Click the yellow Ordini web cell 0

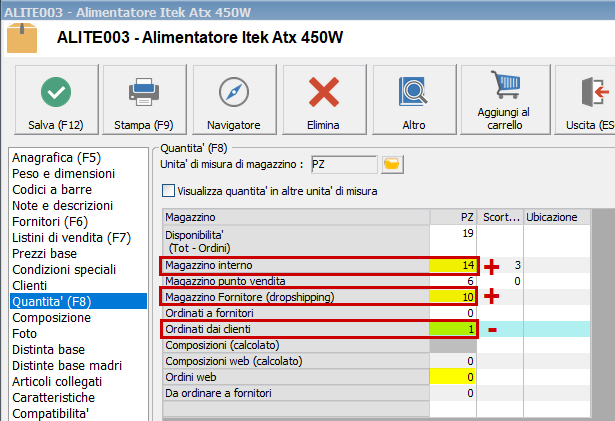click(x=452, y=377)
